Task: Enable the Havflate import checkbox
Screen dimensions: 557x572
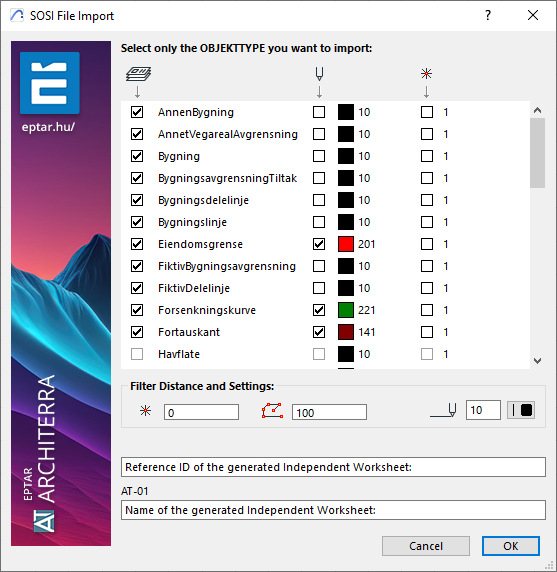Action: coord(137,354)
